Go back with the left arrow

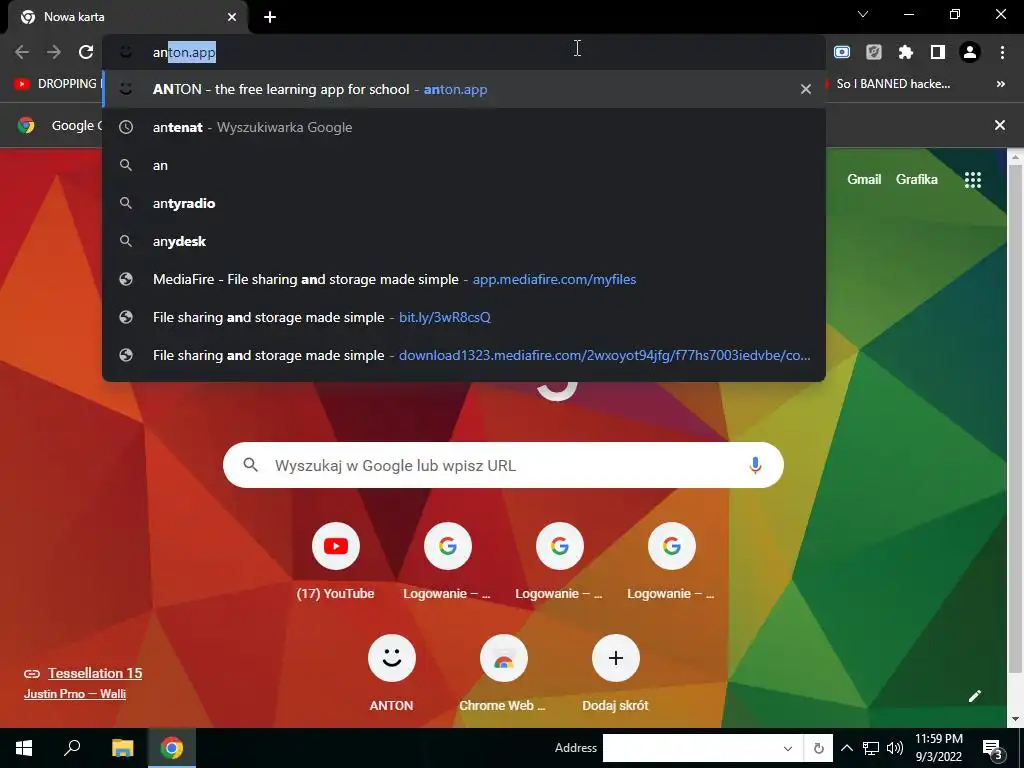(22, 52)
